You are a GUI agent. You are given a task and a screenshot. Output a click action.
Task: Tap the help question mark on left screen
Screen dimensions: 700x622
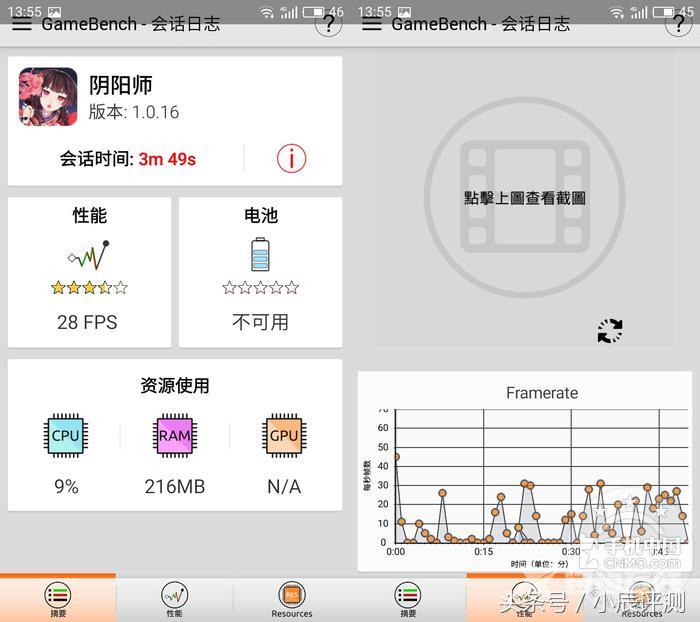click(329, 24)
